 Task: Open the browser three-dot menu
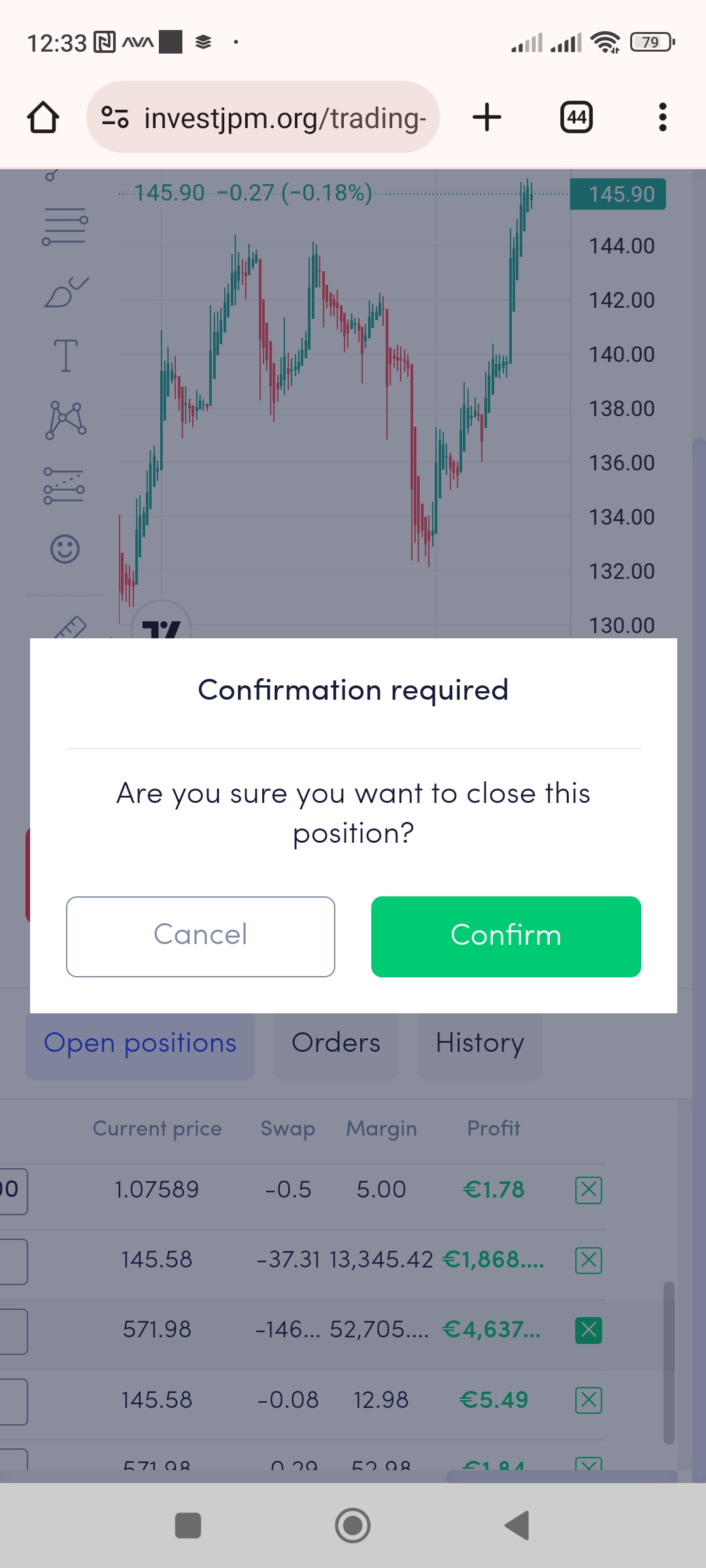click(662, 118)
